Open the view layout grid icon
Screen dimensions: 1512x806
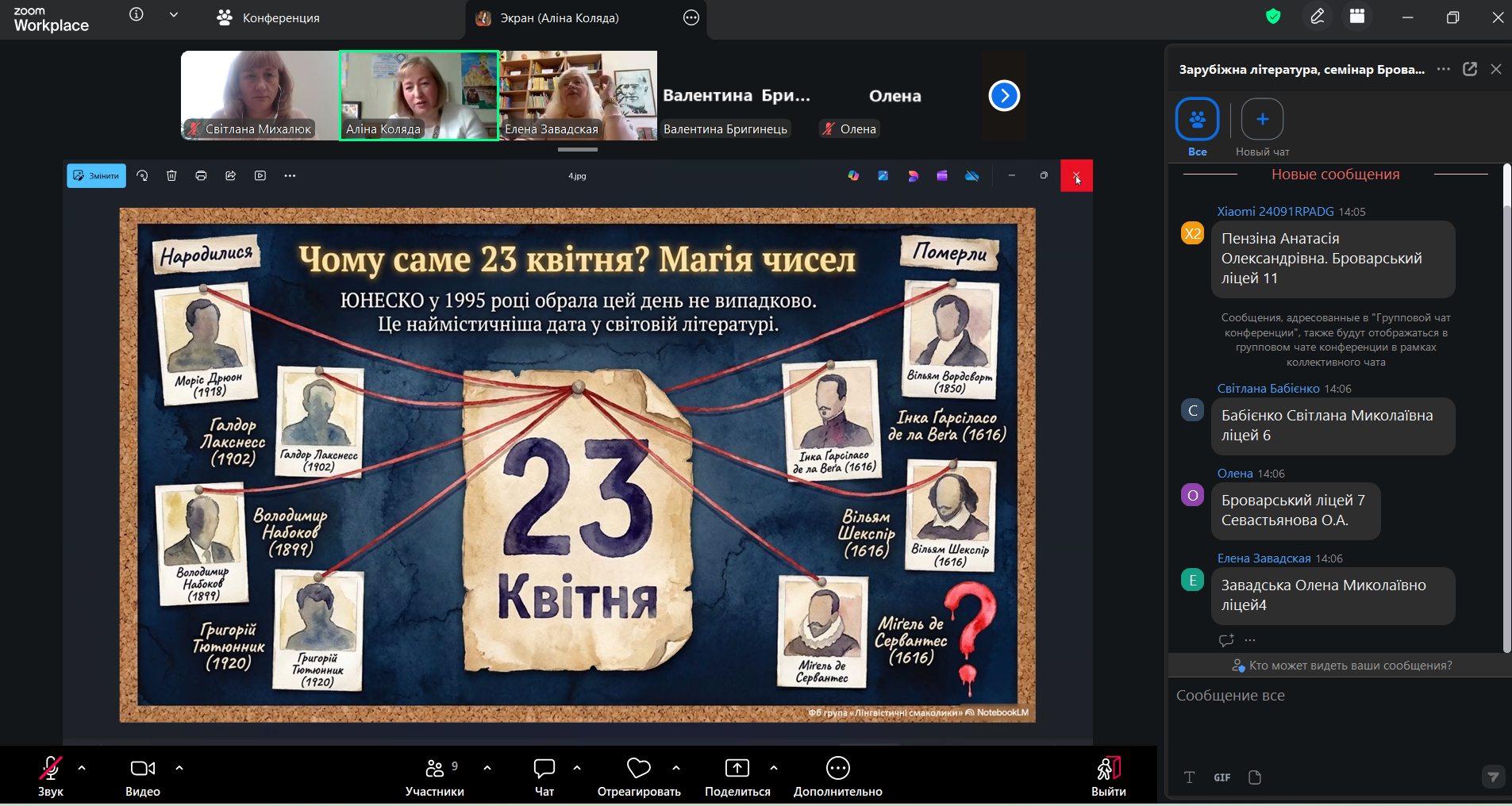point(1357,17)
